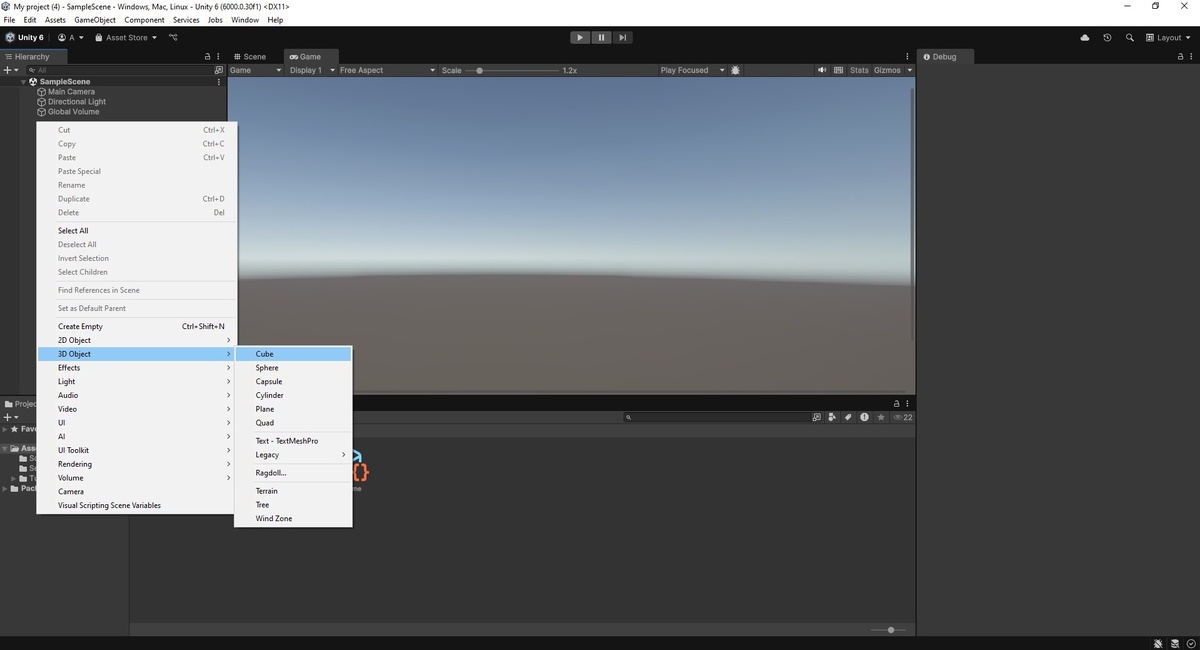Click Project filter by import log type icon
1200x650 pixels.
[864, 417]
